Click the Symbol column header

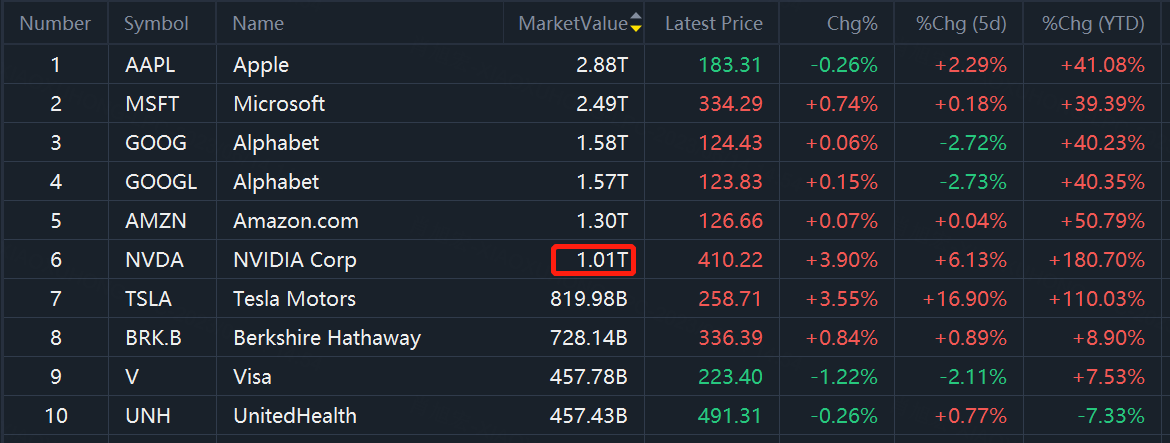click(157, 24)
